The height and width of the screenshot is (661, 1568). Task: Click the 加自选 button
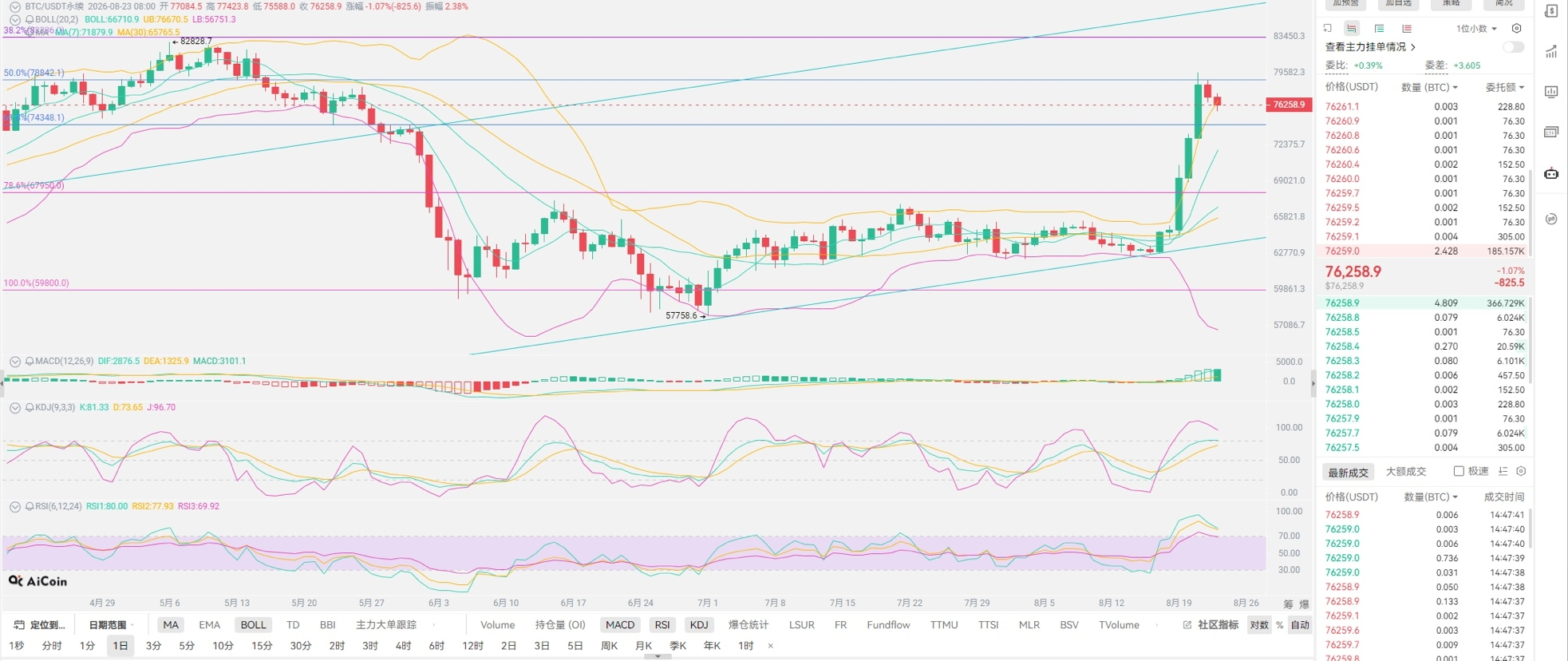(1399, 4)
